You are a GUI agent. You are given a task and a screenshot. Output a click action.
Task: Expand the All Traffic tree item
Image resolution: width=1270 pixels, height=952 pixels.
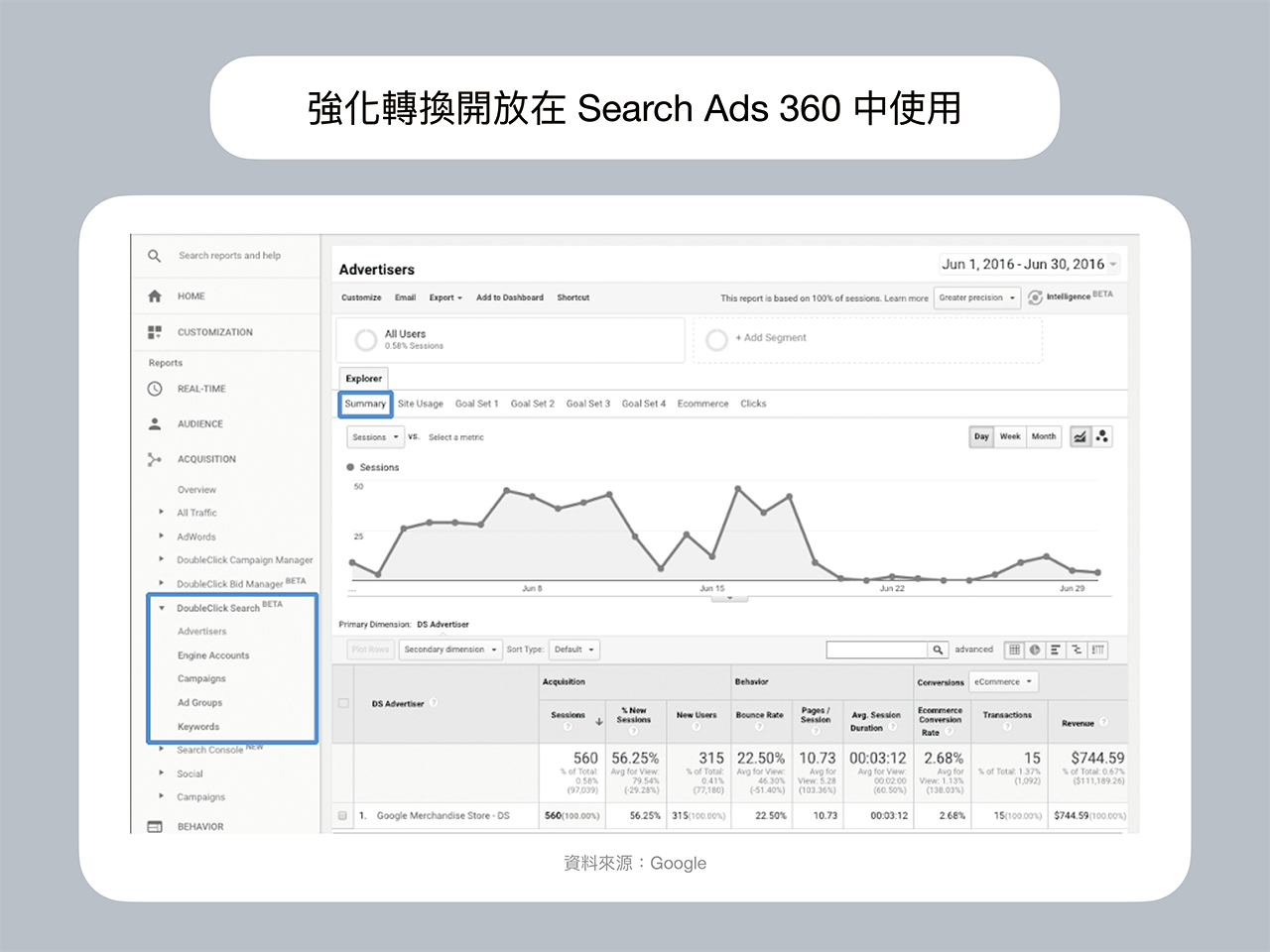click(162, 513)
